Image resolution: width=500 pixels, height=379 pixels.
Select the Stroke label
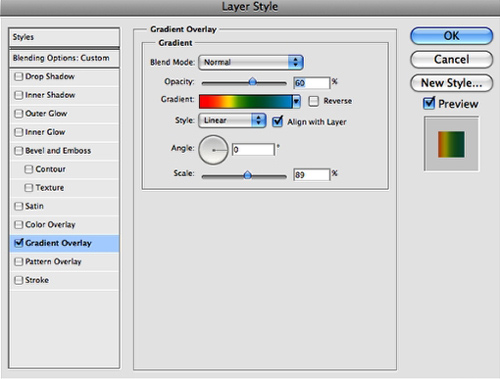[x=37, y=280]
